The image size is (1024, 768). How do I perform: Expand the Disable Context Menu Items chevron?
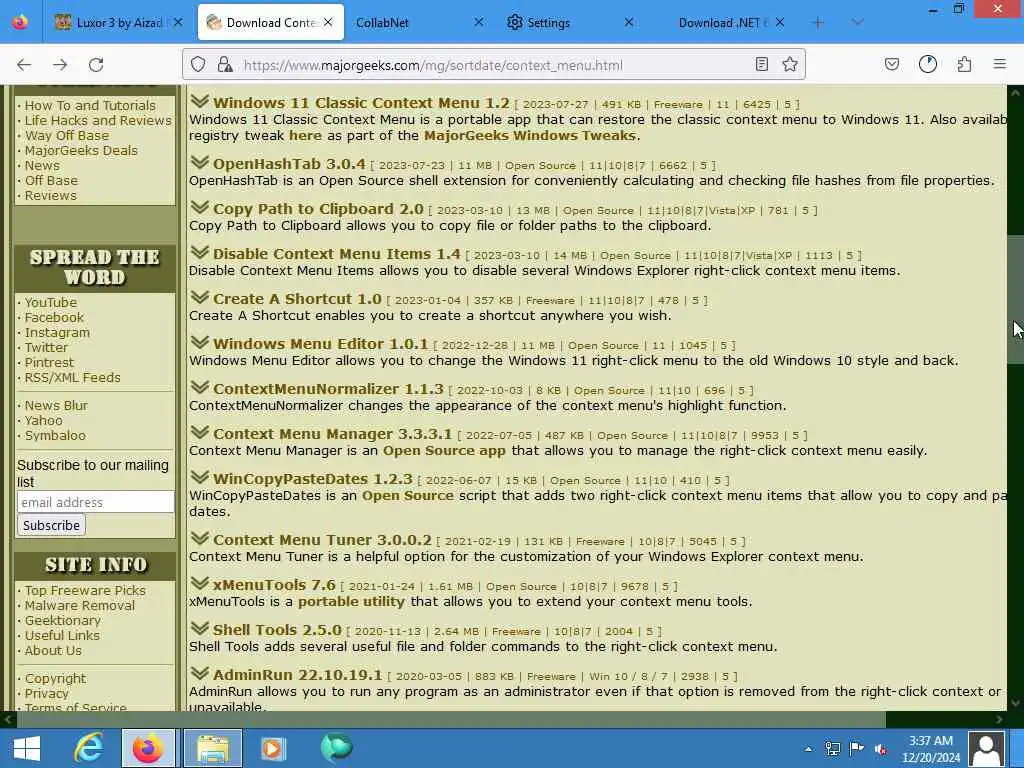click(x=200, y=253)
